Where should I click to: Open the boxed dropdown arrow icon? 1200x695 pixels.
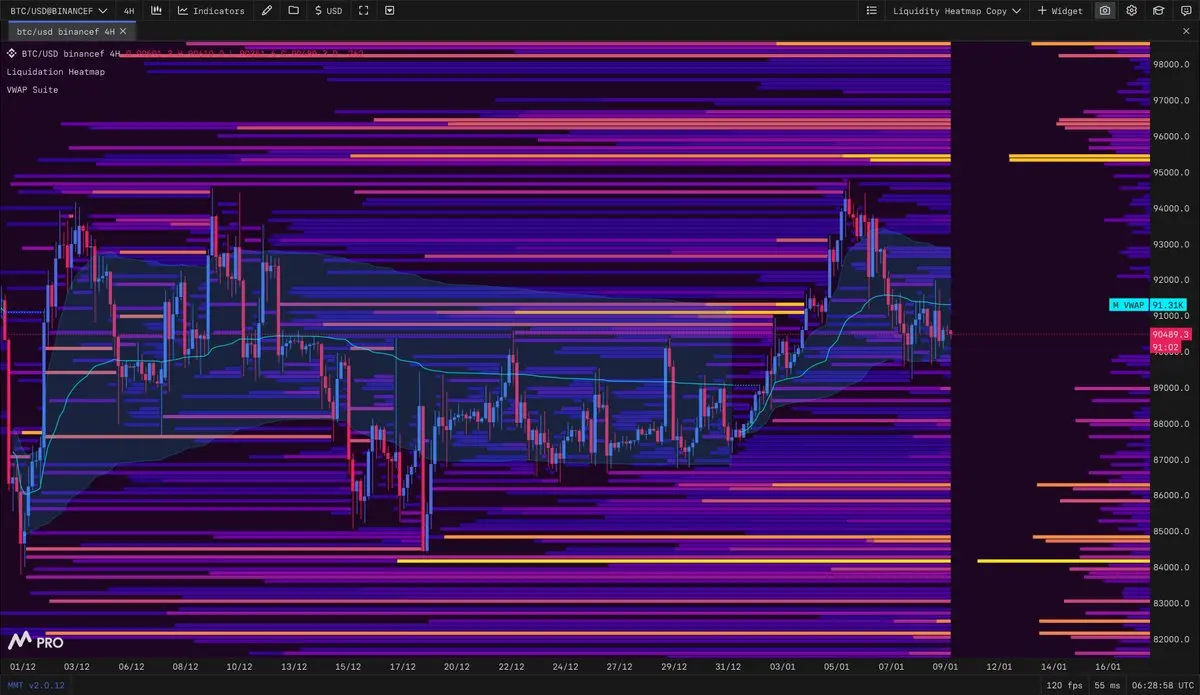click(389, 10)
